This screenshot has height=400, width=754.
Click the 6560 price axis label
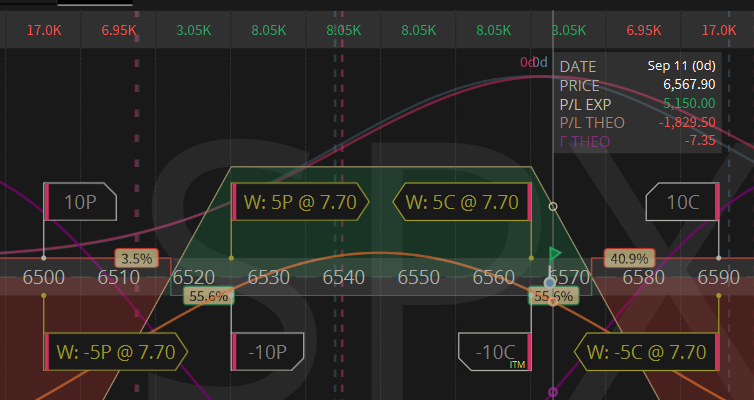pyautogui.click(x=494, y=277)
